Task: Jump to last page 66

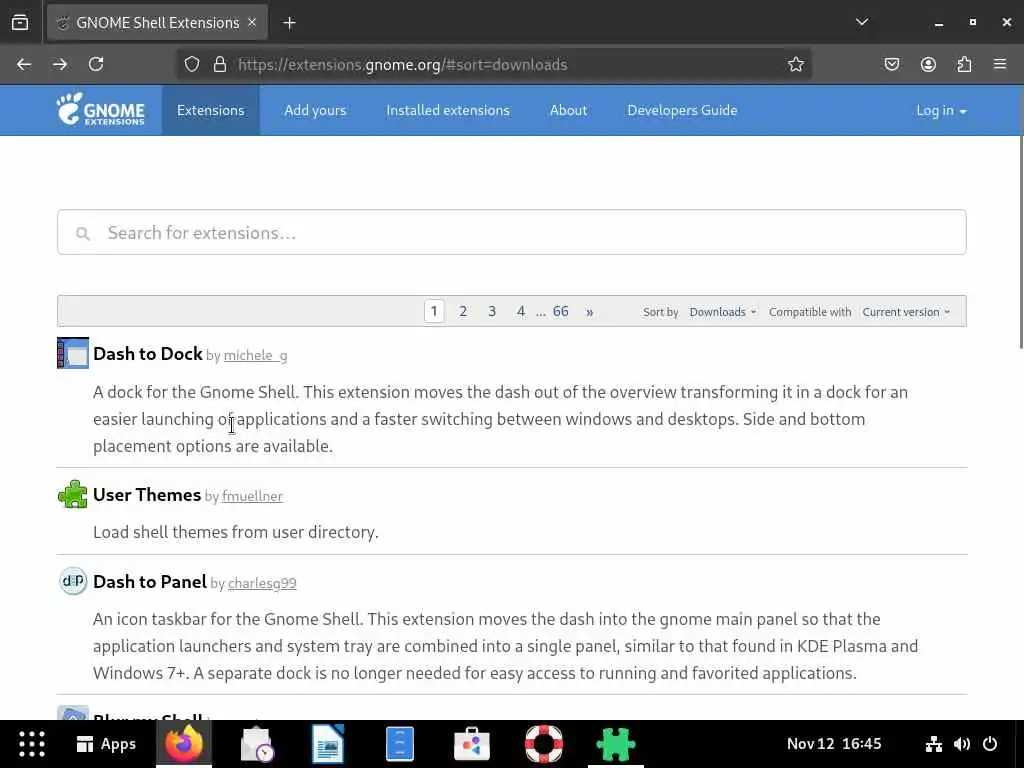Action: tap(560, 311)
